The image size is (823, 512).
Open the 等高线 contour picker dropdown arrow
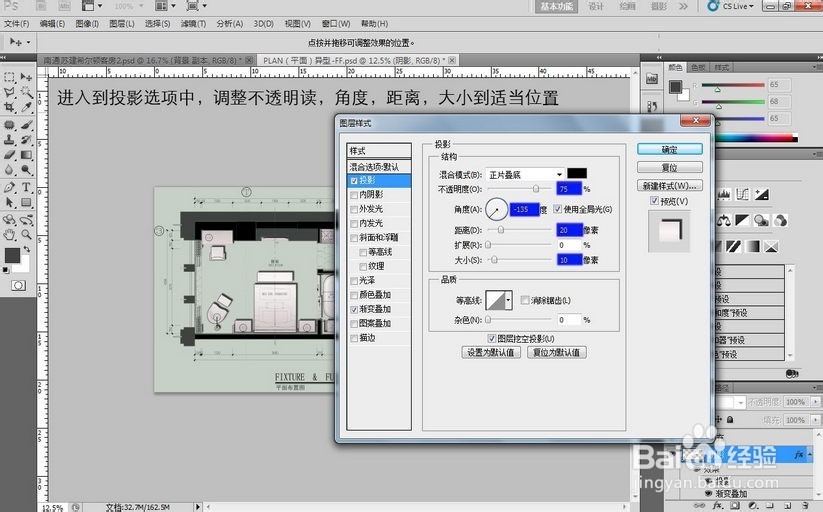point(508,300)
